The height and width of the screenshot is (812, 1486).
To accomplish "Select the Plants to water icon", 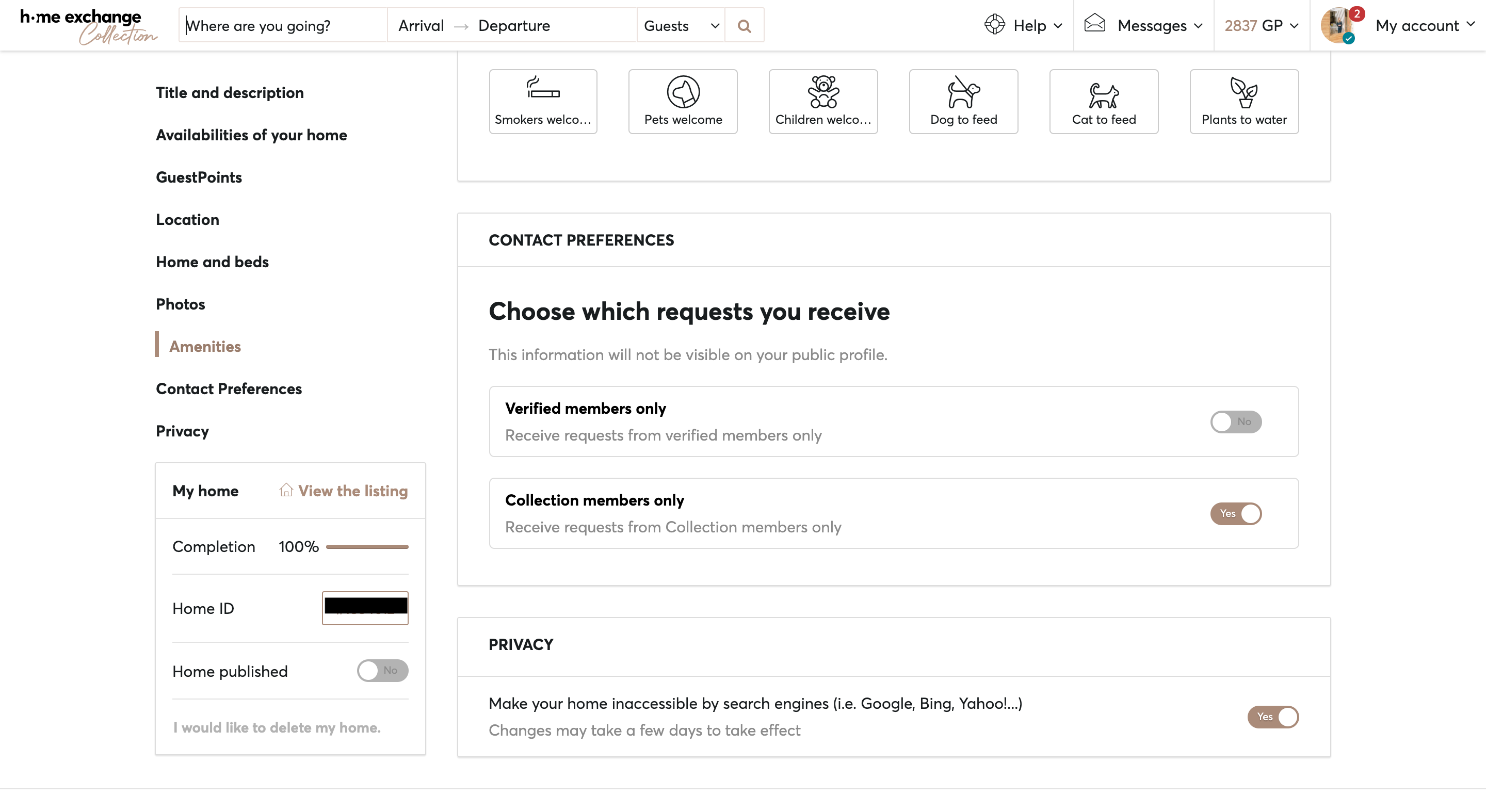I will (x=1243, y=92).
